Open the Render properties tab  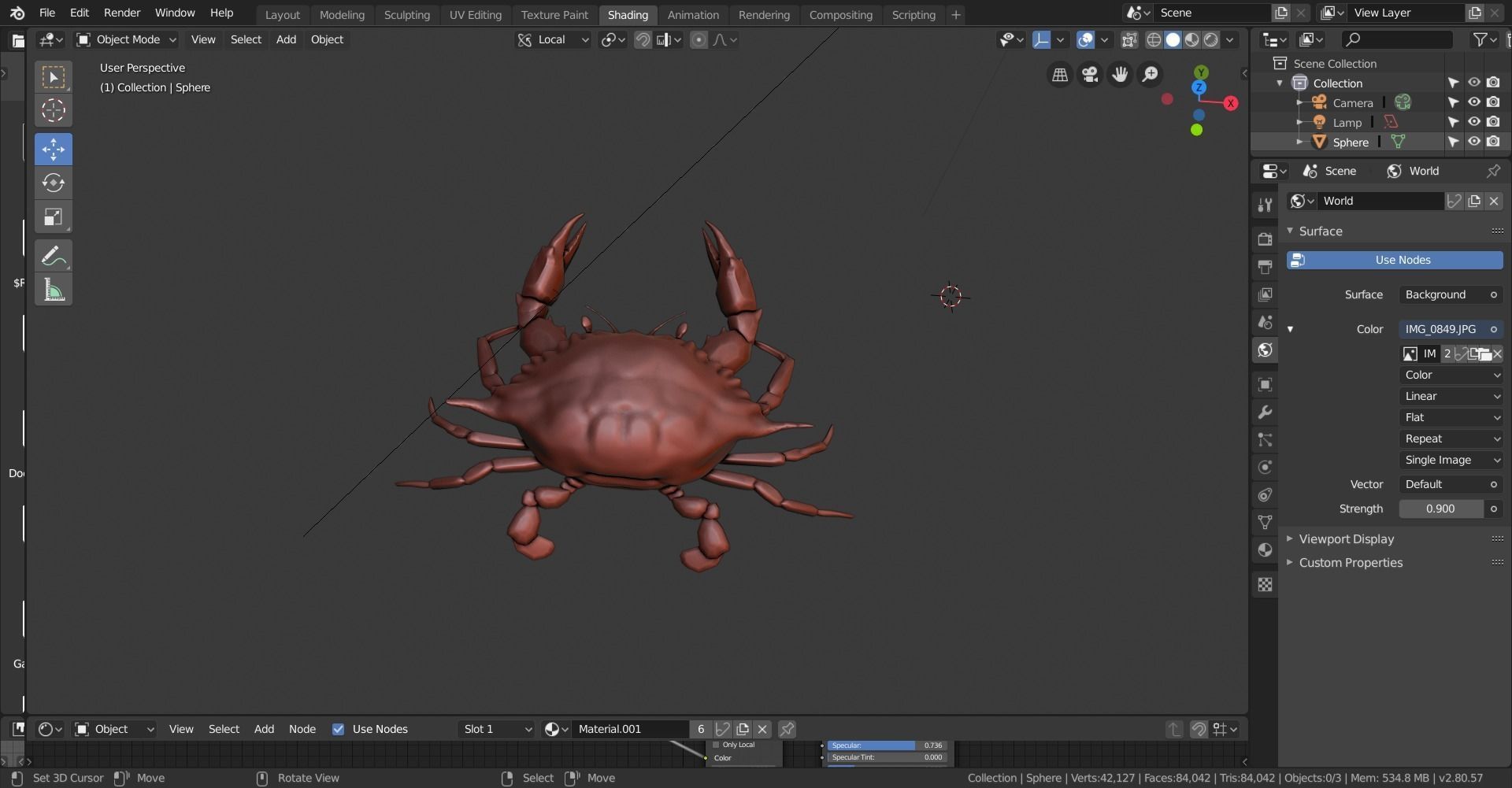[x=1265, y=239]
